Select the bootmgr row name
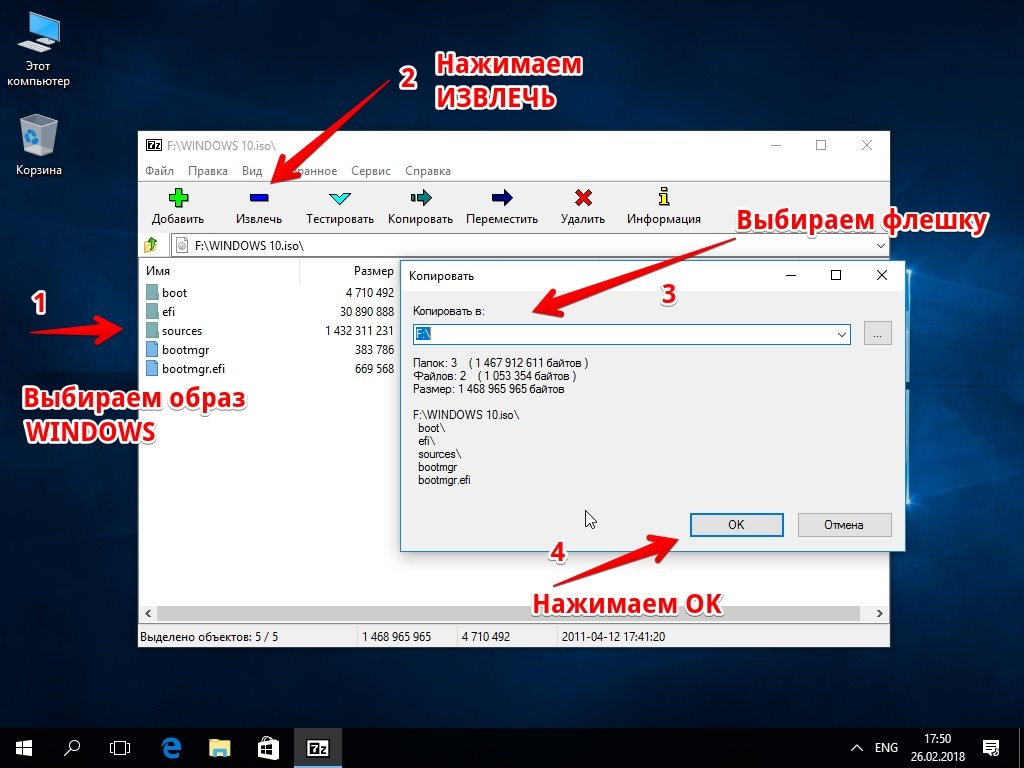The width and height of the screenshot is (1024, 768). click(x=185, y=349)
